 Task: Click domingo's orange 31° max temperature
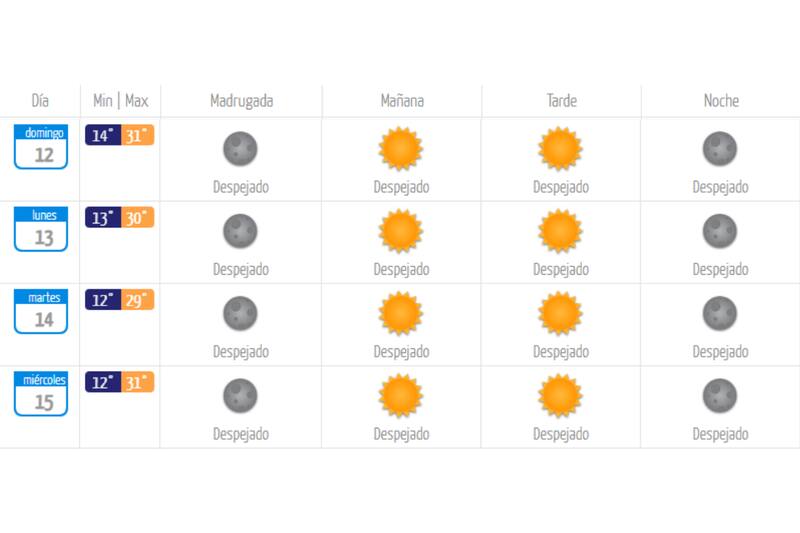pos(138,135)
